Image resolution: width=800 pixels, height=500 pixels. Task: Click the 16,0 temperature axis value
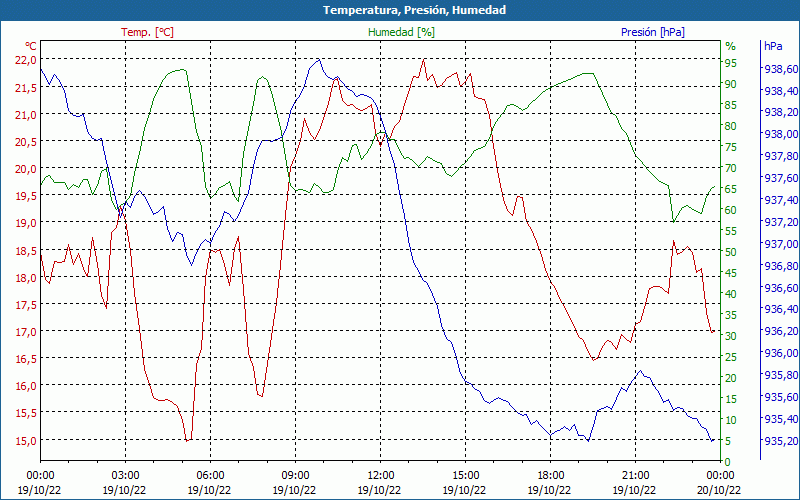[24, 386]
